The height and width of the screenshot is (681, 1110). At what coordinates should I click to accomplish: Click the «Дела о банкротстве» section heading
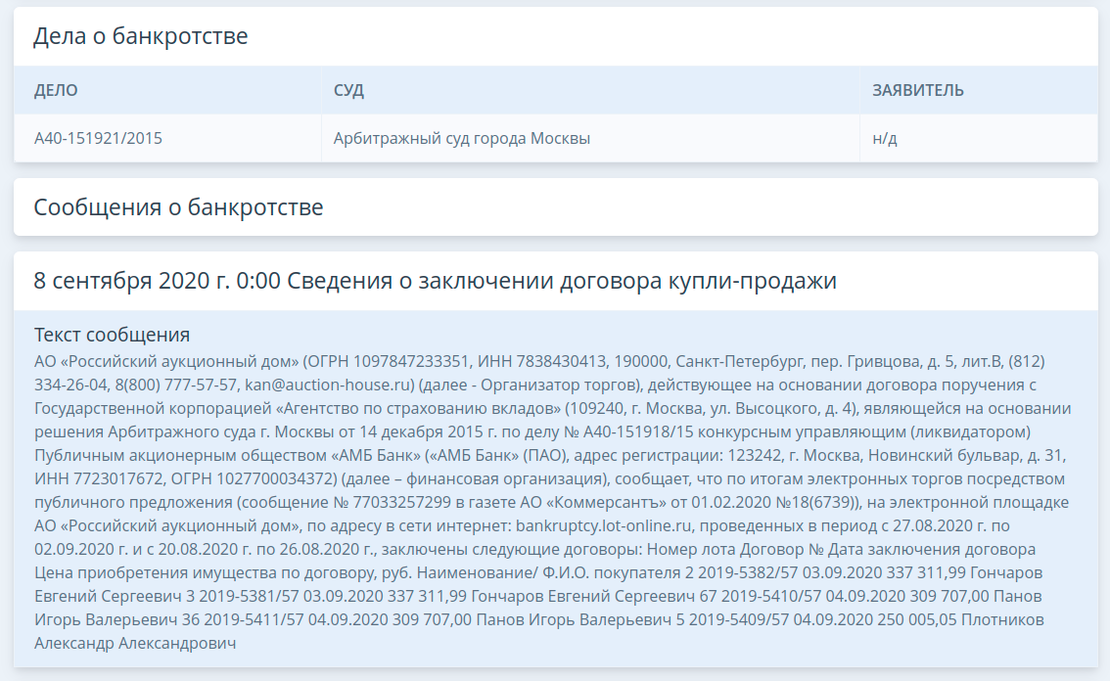[x=140, y=37]
